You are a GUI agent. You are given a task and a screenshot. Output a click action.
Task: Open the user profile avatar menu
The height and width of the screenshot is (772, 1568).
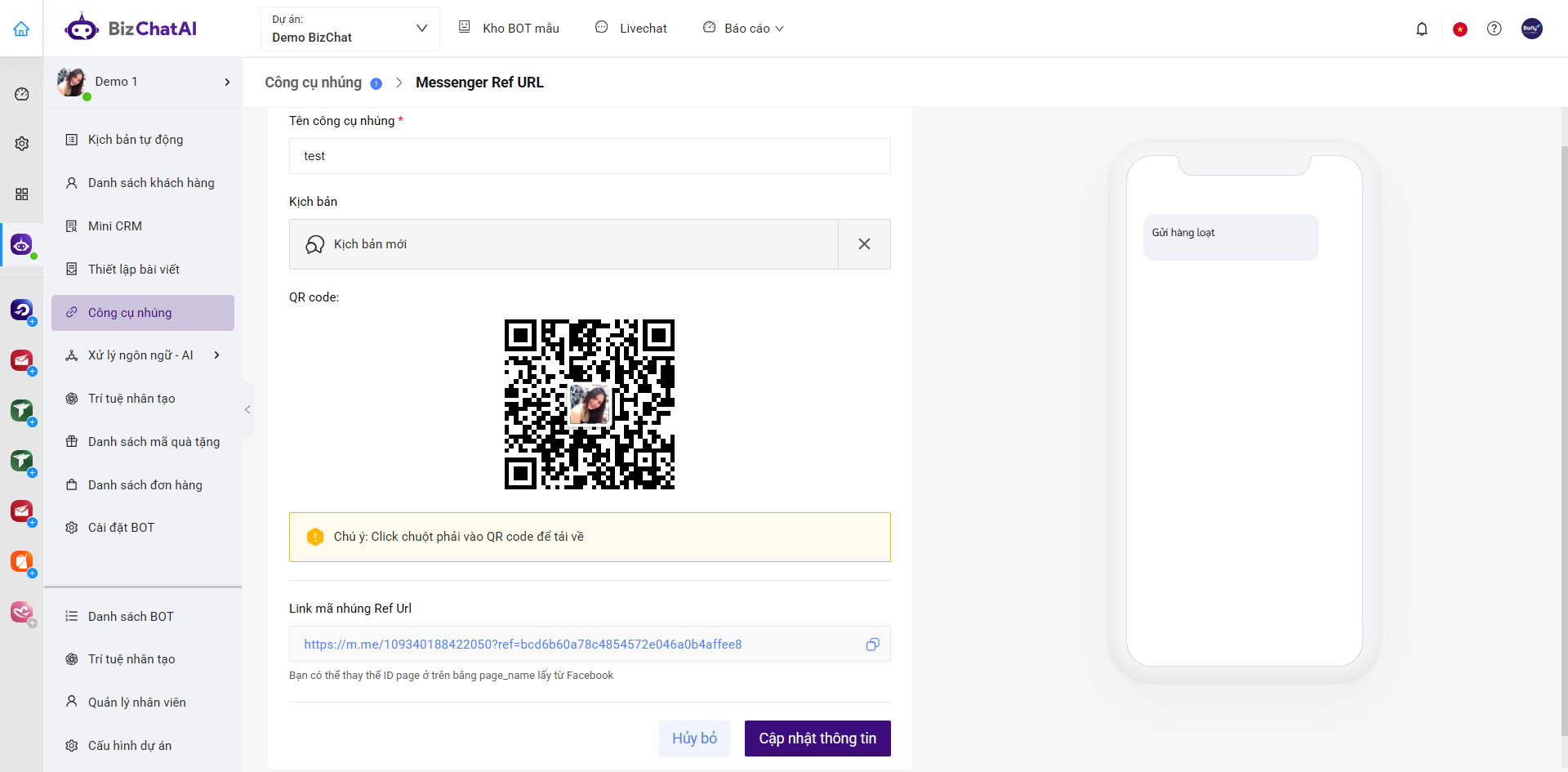(1532, 29)
